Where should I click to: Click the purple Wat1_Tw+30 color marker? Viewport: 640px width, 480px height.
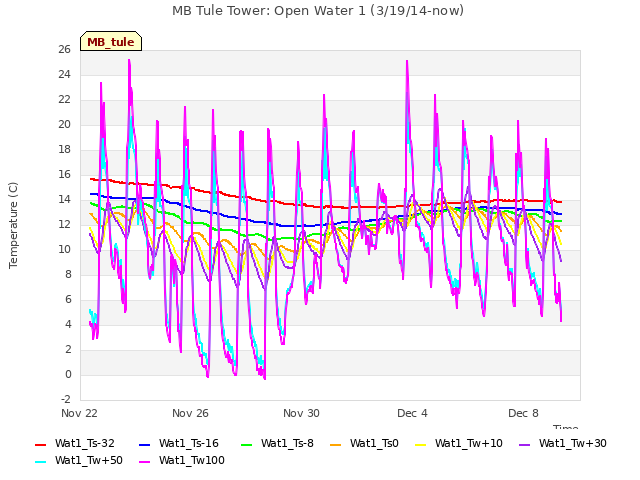[x=524, y=444]
